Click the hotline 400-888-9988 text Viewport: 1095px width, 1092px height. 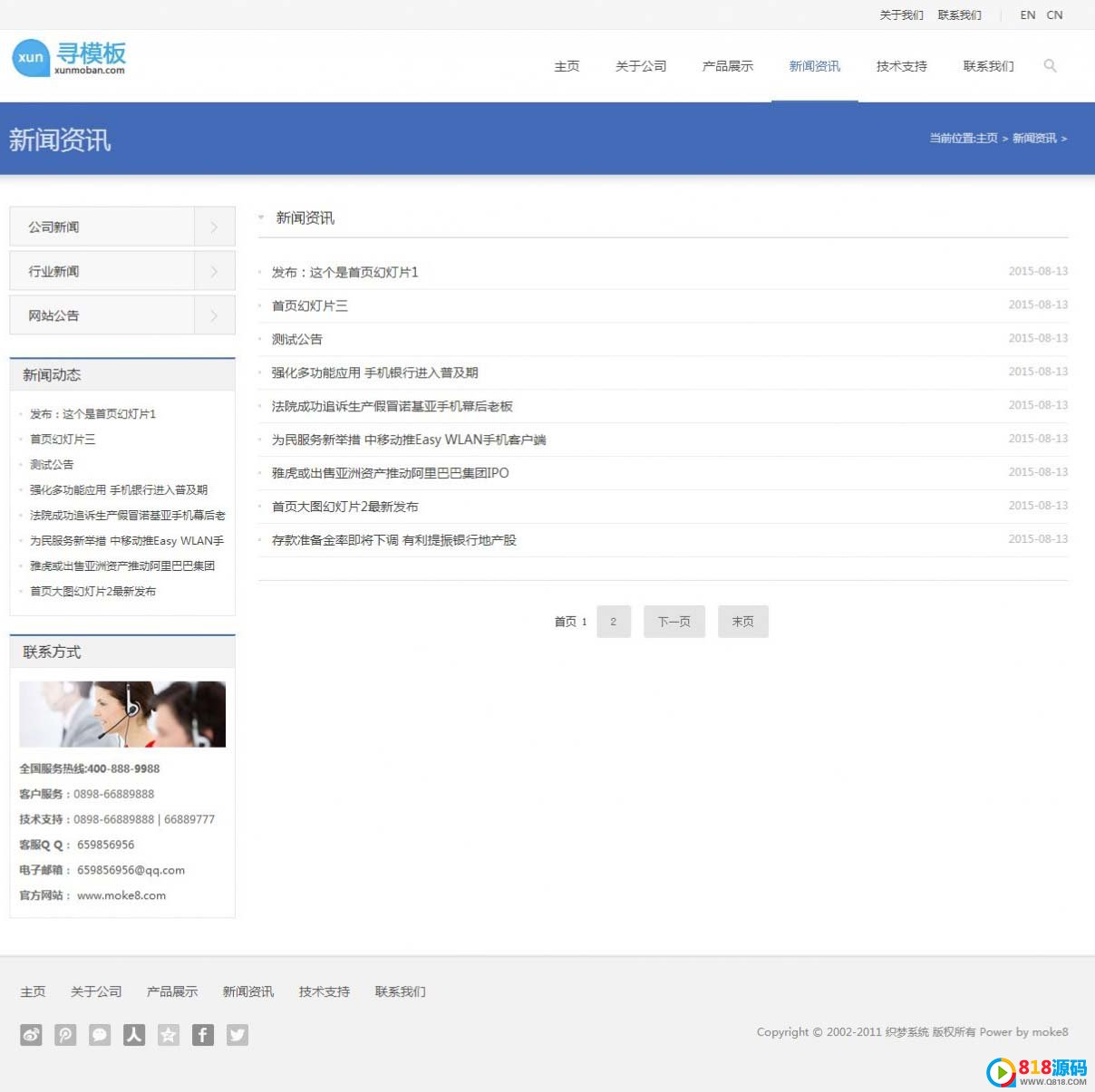tap(123, 768)
